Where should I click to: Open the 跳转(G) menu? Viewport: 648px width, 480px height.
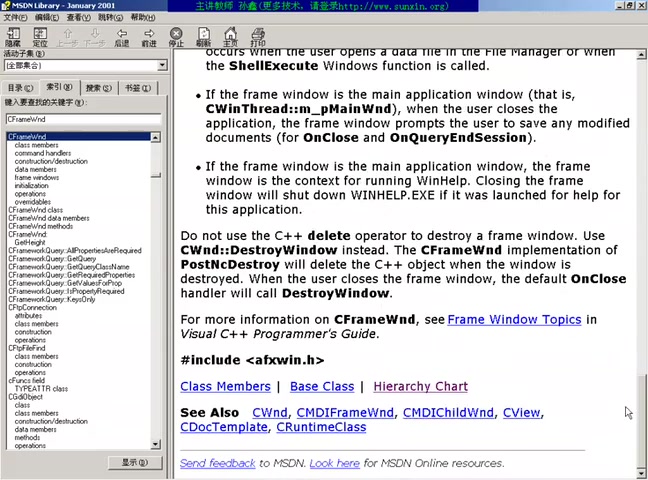pos(110,17)
